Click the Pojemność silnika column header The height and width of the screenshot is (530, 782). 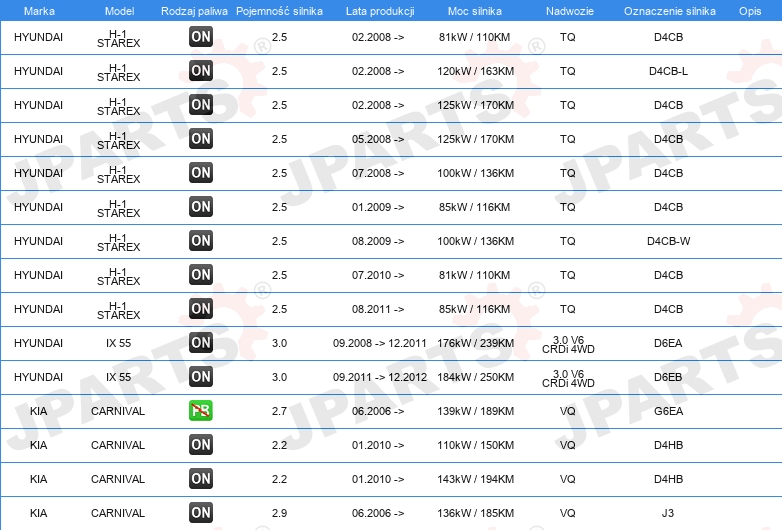pos(279,11)
